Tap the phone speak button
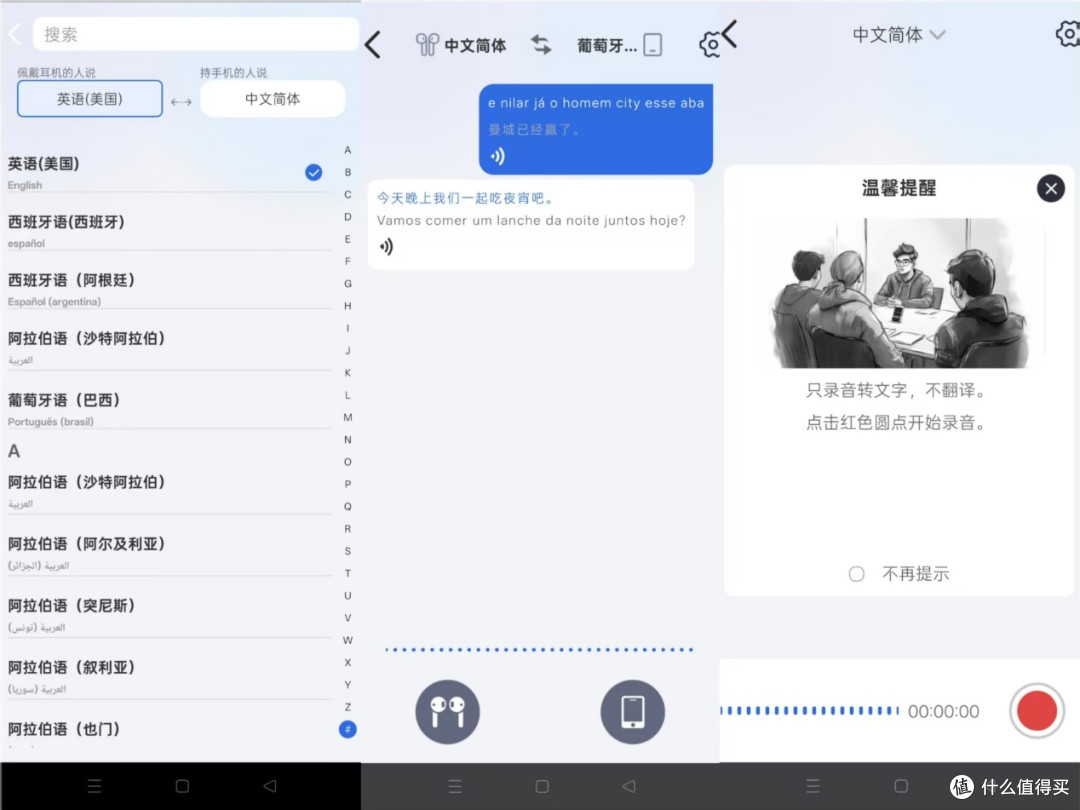This screenshot has width=1080, height=810. (x=632, y=712)
